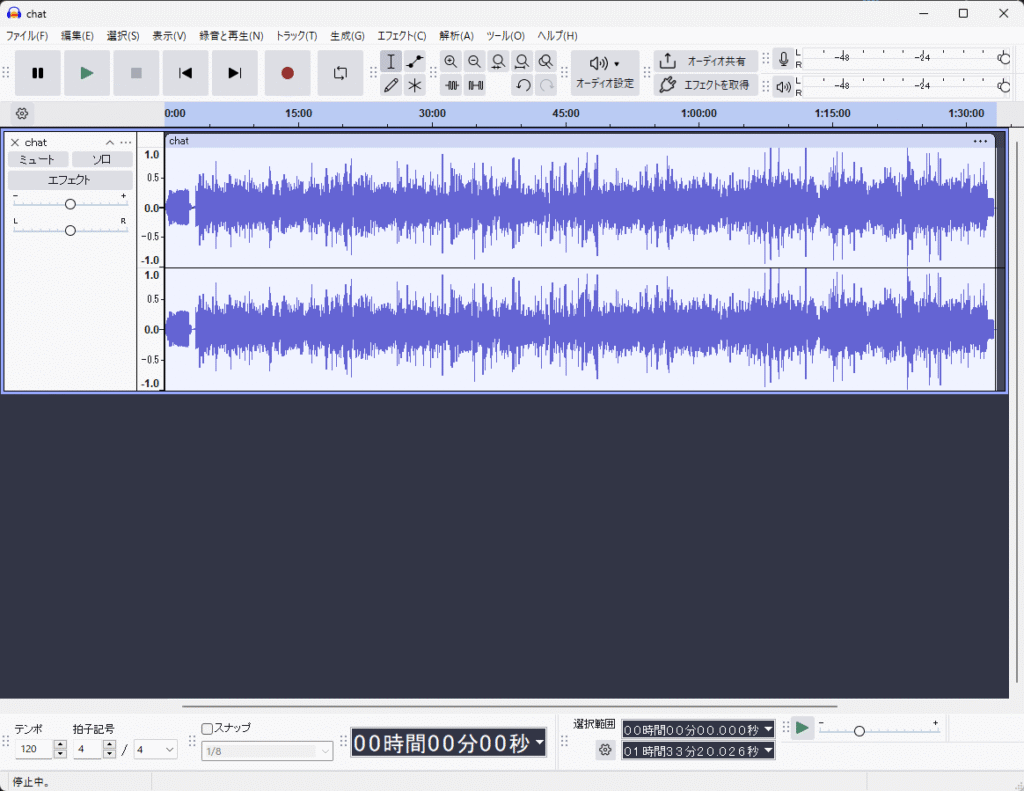Open the 生成(G) menu
Viewport: 1024px width, 791px height.
(x=347, y=36)
